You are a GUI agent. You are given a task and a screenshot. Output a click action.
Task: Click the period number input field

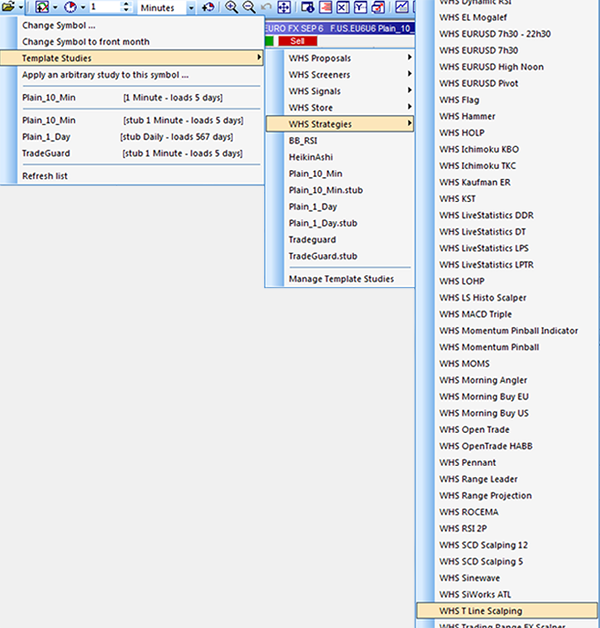click(x=107, y=7)
